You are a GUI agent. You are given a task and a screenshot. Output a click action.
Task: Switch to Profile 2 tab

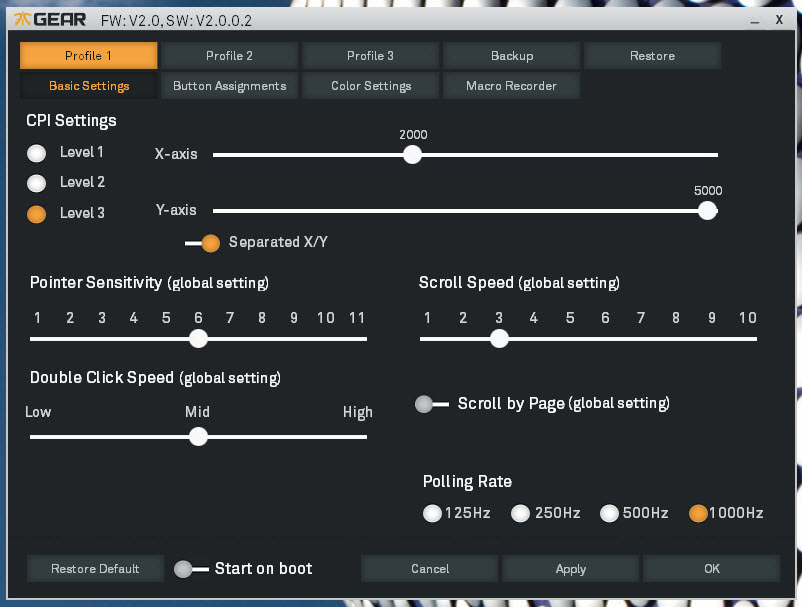click(x=229, y=56)
